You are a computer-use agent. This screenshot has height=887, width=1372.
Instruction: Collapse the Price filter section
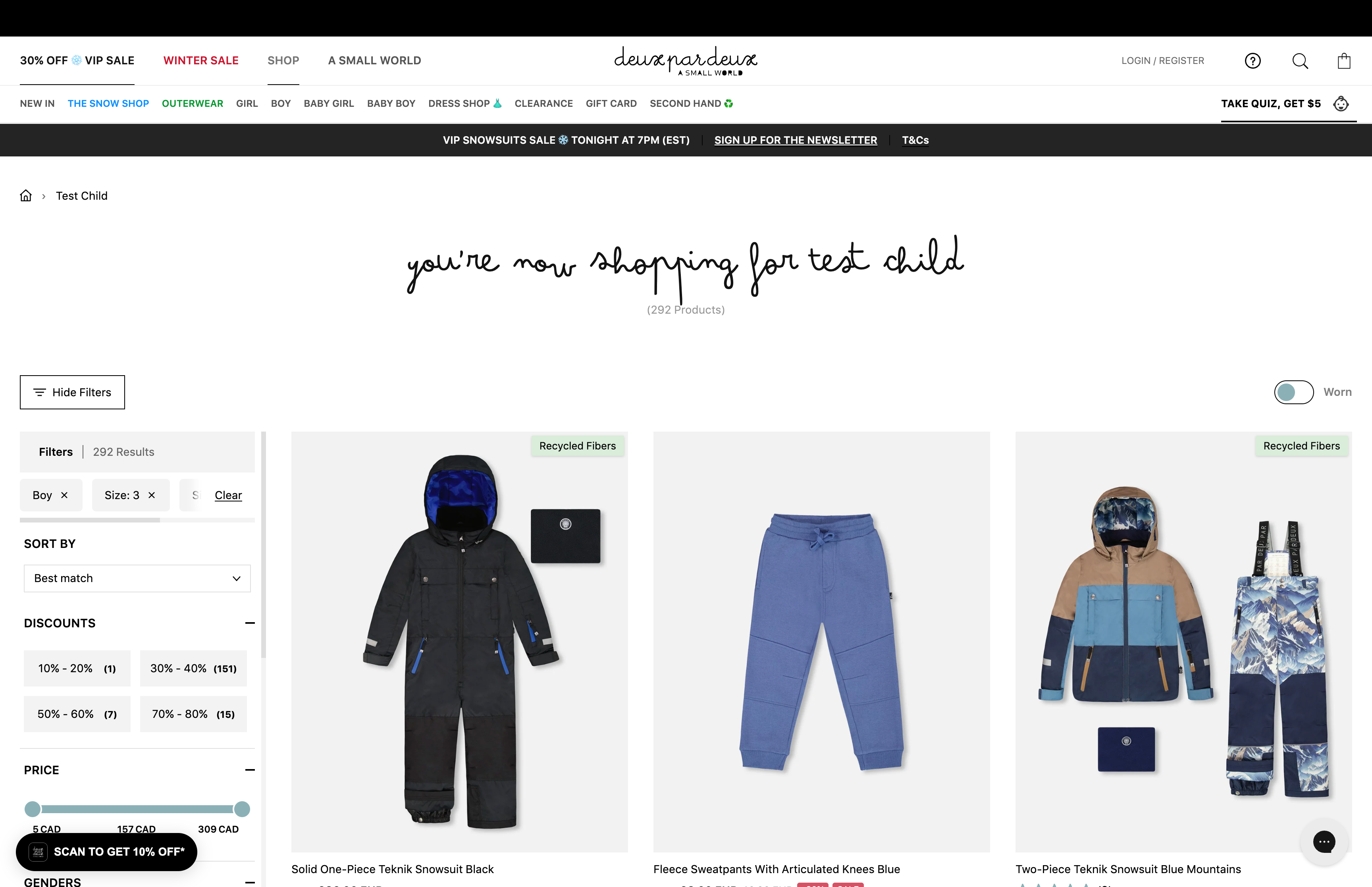[x=250, y=770]
